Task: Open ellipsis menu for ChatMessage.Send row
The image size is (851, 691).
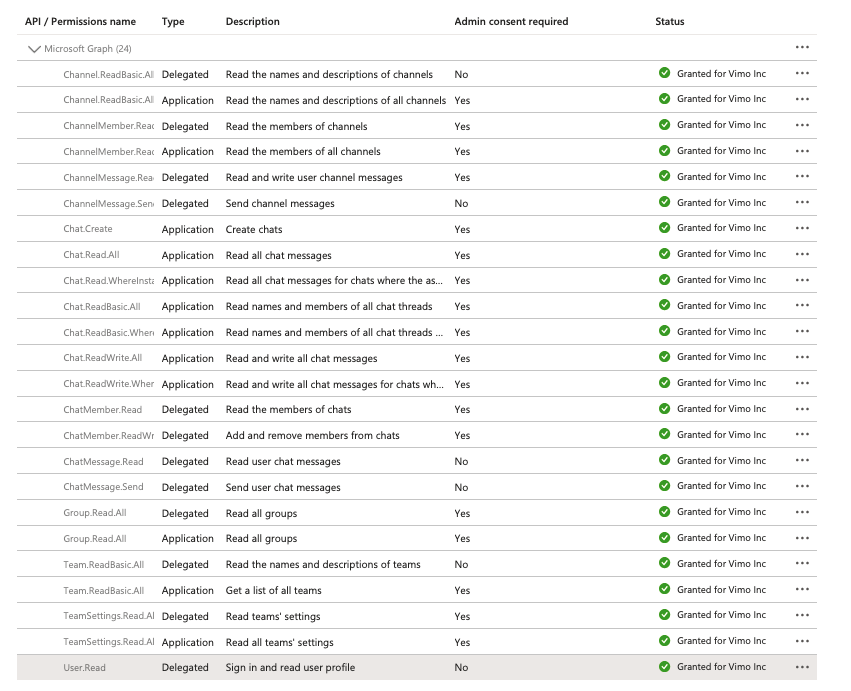Action: click(x=802, y=486)
